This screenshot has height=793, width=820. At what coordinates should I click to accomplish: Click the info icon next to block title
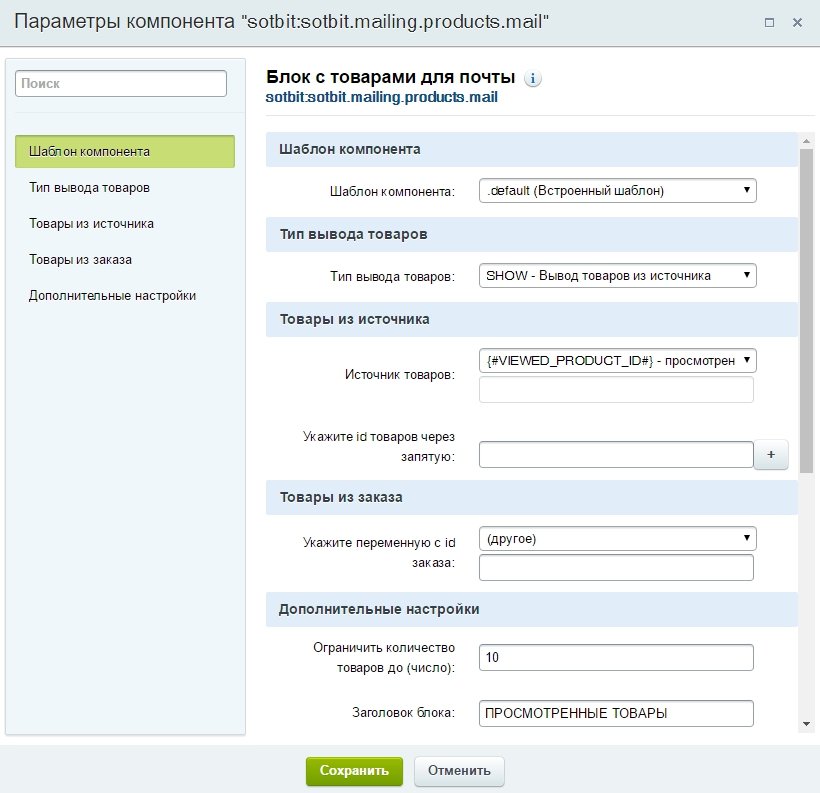click(x=532, y=78)
